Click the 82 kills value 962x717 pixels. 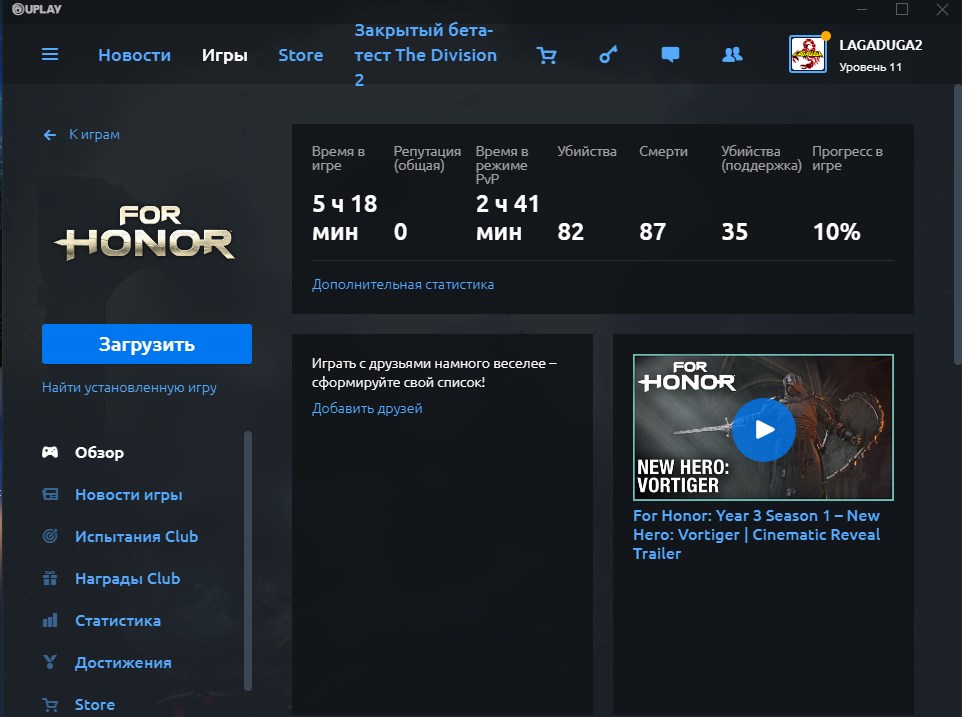[x=571, y=232]
